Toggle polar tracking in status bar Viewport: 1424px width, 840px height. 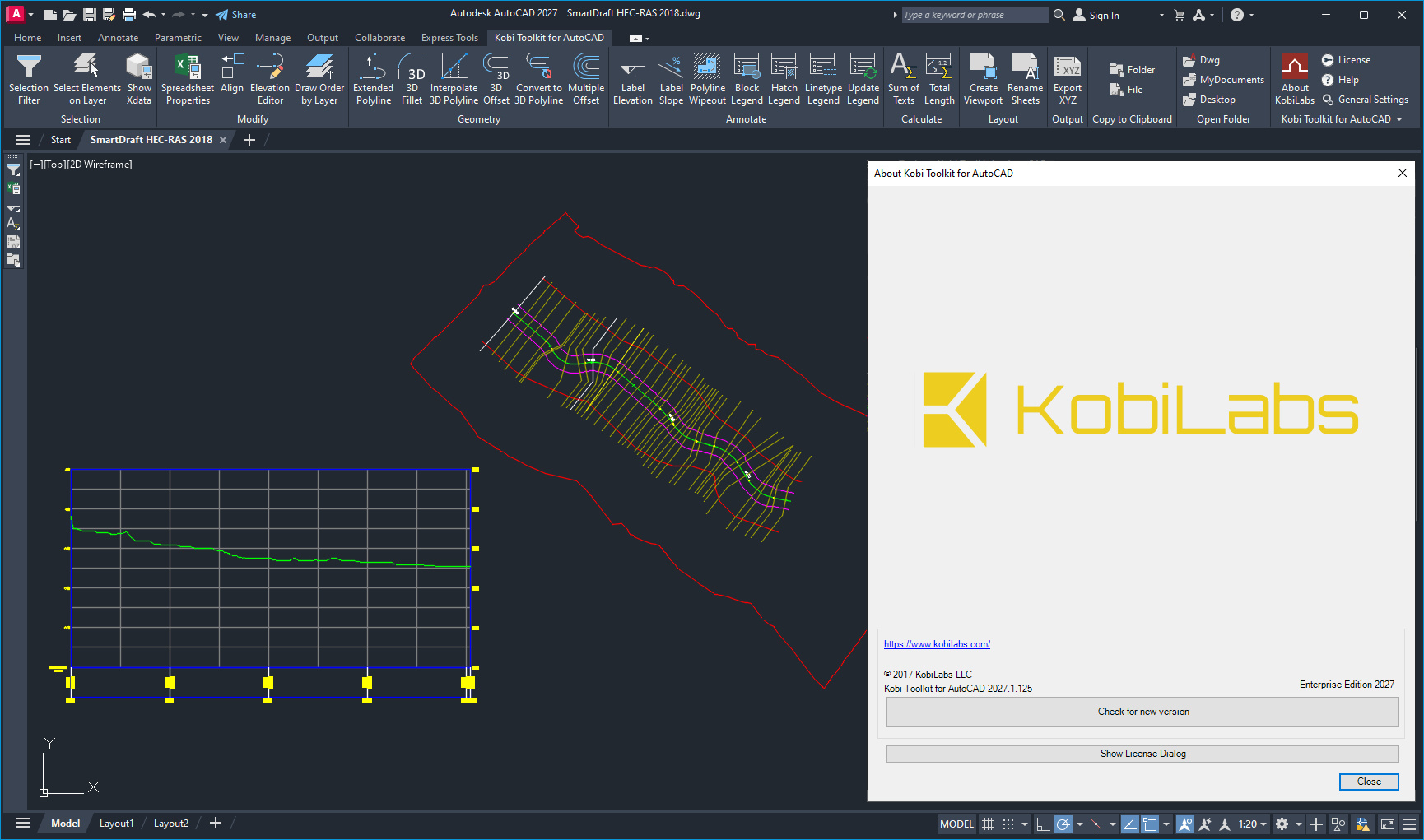(1063, 824)
